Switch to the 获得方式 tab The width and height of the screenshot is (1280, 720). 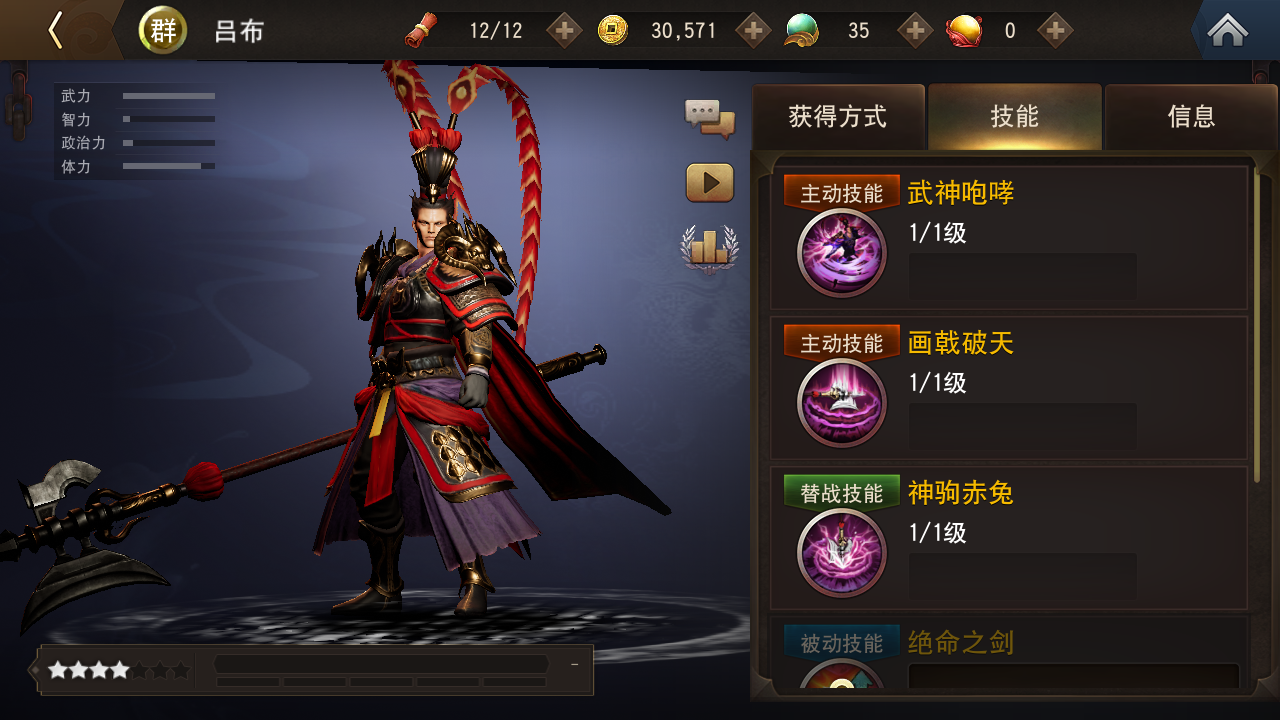tap(838, 117)
